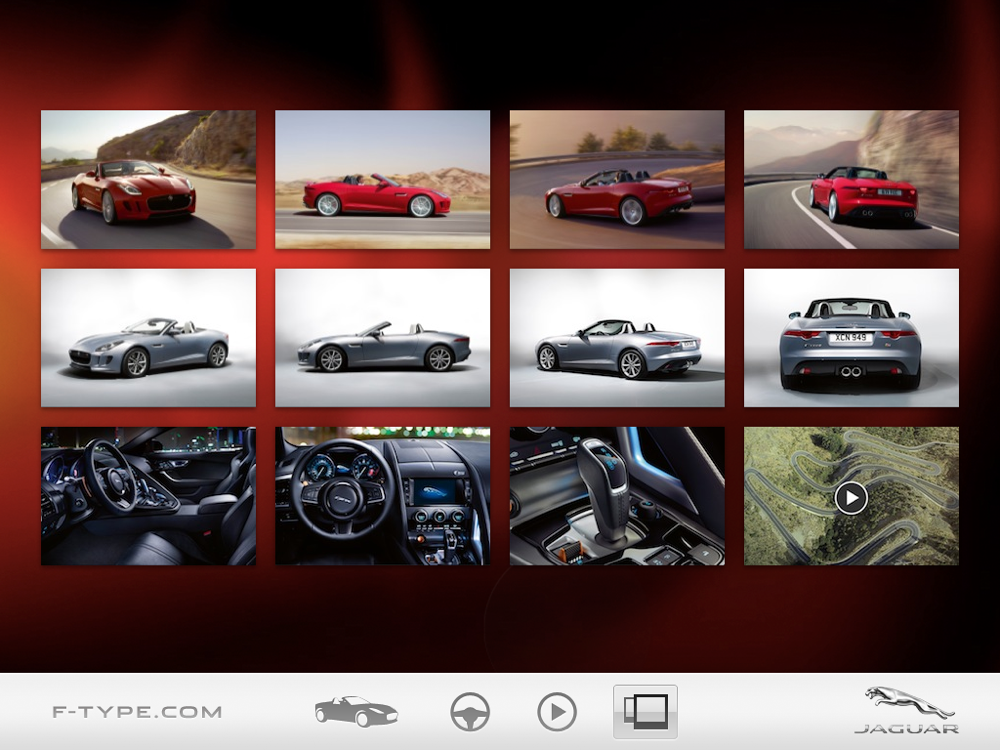The height and width of the screenshot is (750, 1000).
Task: Play the winding road video
Action: tap(851, 496)
